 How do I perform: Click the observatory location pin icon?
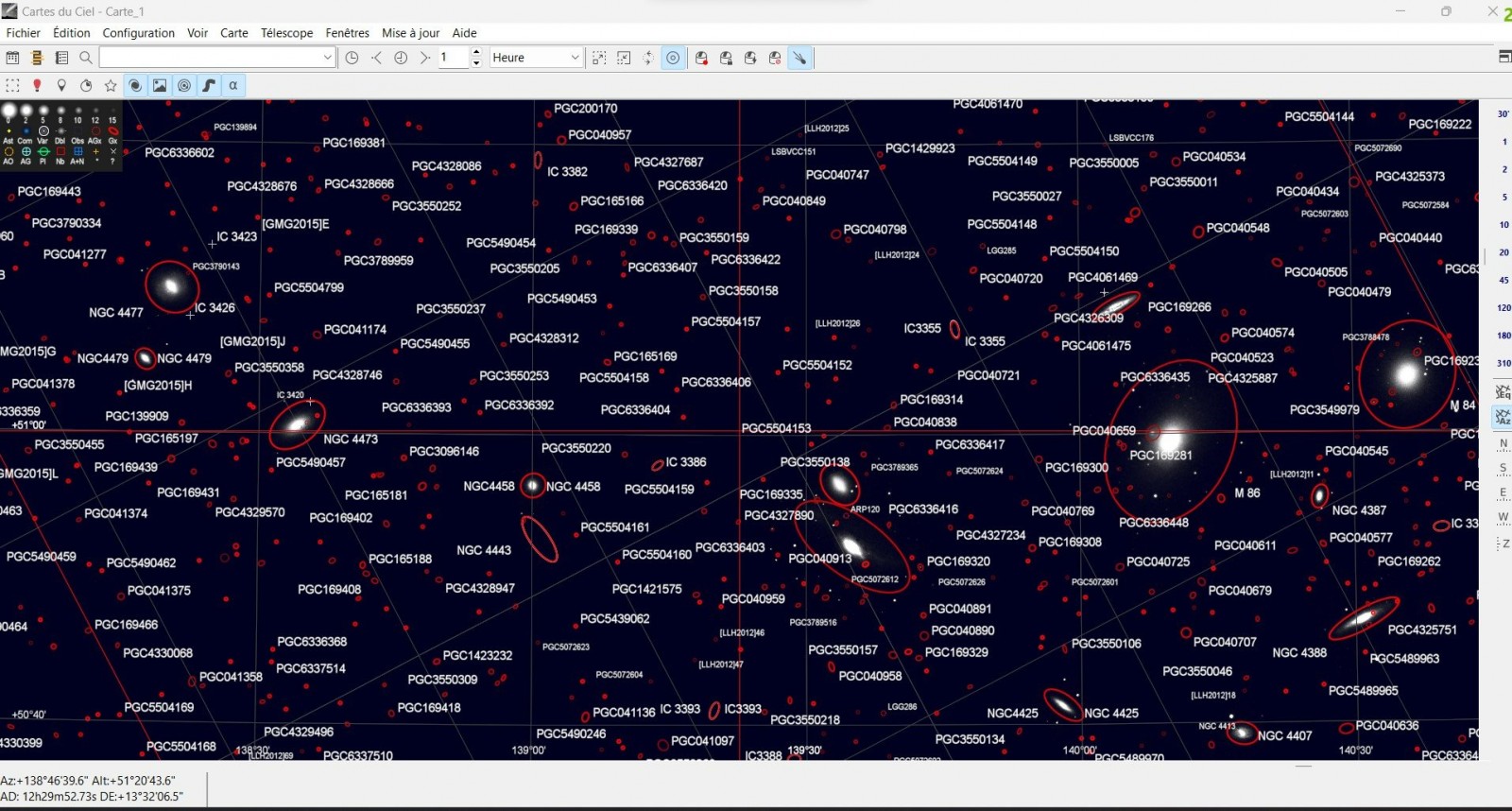[62, 85]
